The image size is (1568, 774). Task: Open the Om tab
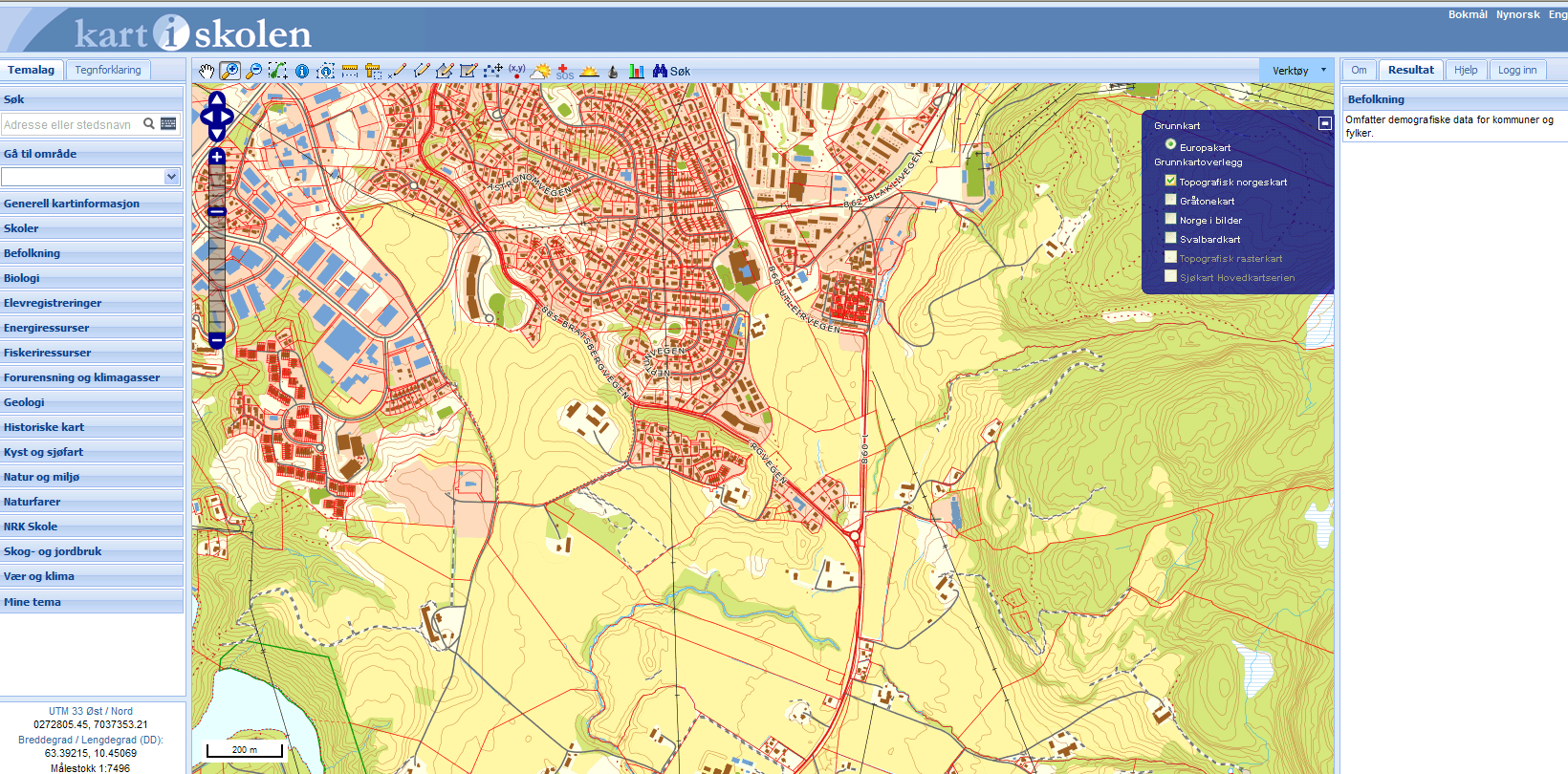1359,70
